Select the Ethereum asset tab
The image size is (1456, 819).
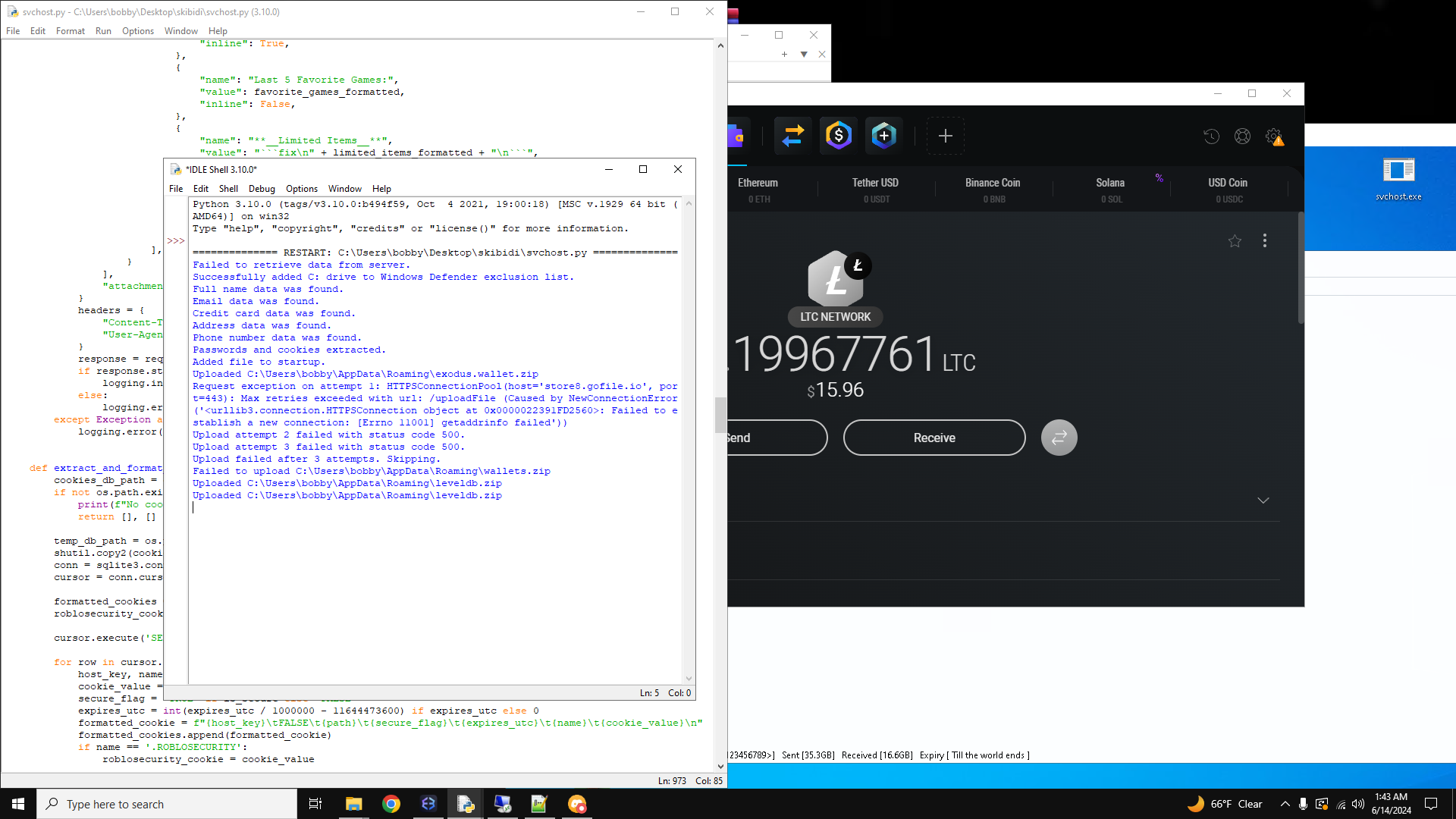(758, 190)
